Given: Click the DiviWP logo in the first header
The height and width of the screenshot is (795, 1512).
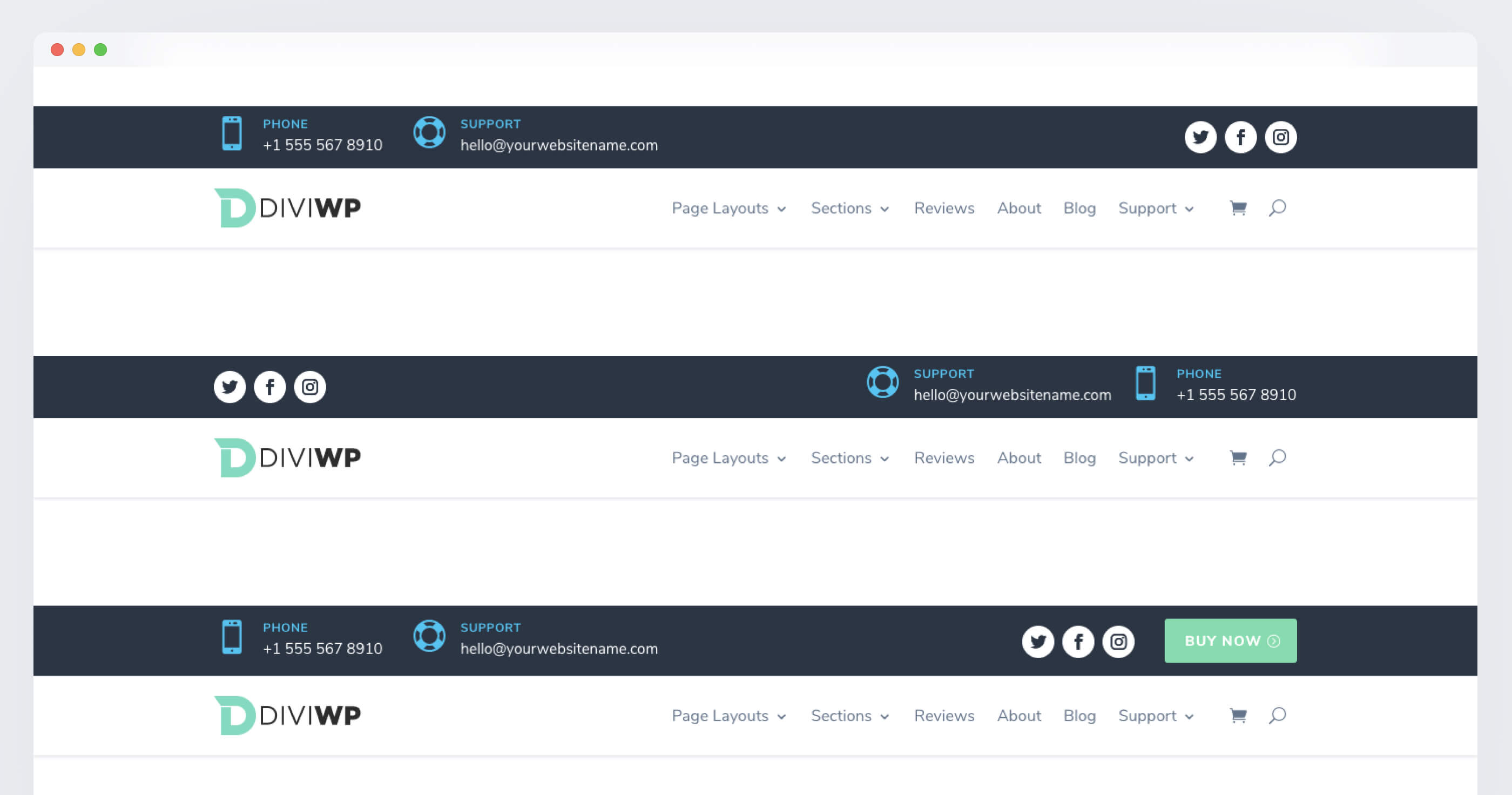Looking at the screenshot, I should [288, 208].
